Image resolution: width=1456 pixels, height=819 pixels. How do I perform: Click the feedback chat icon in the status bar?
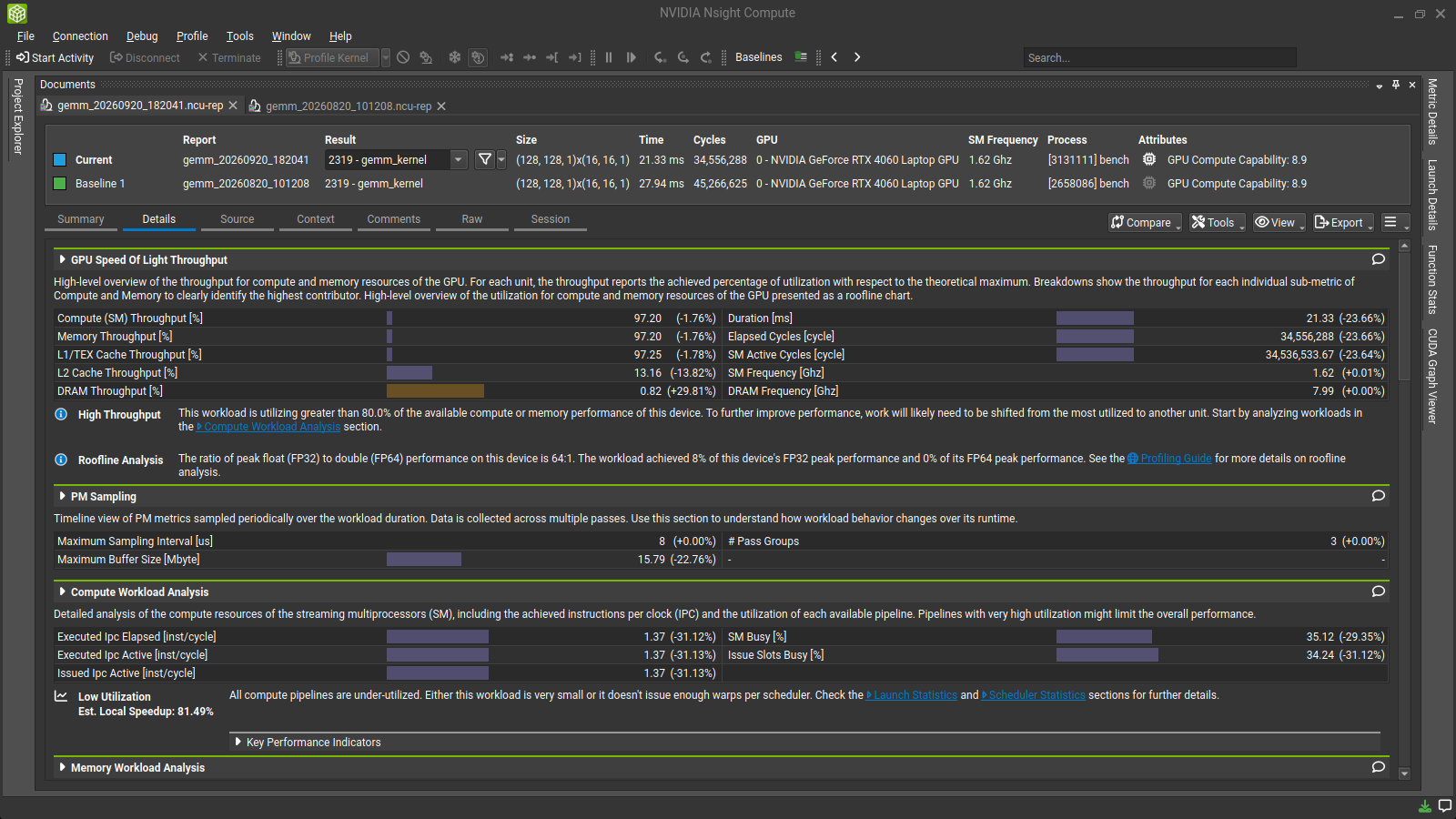pyautogui.click(x=1444, y=806)
